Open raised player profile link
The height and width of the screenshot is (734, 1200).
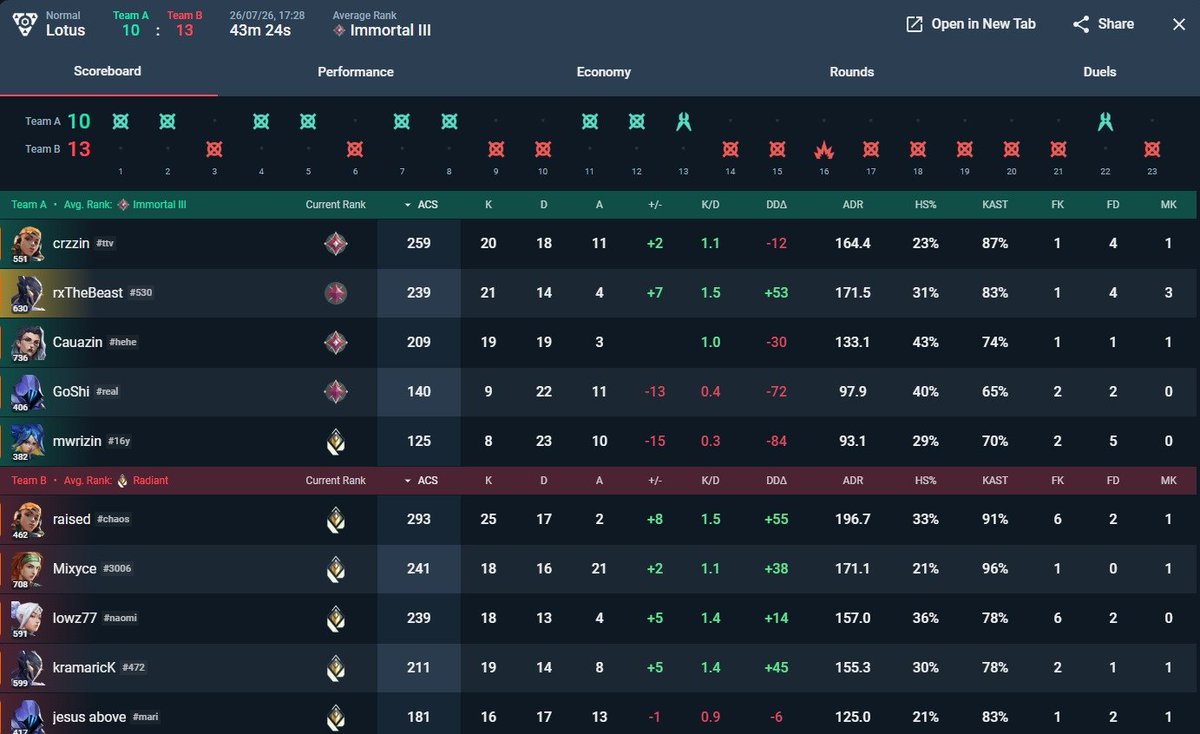pyautogui.click(x=72, y=519)
